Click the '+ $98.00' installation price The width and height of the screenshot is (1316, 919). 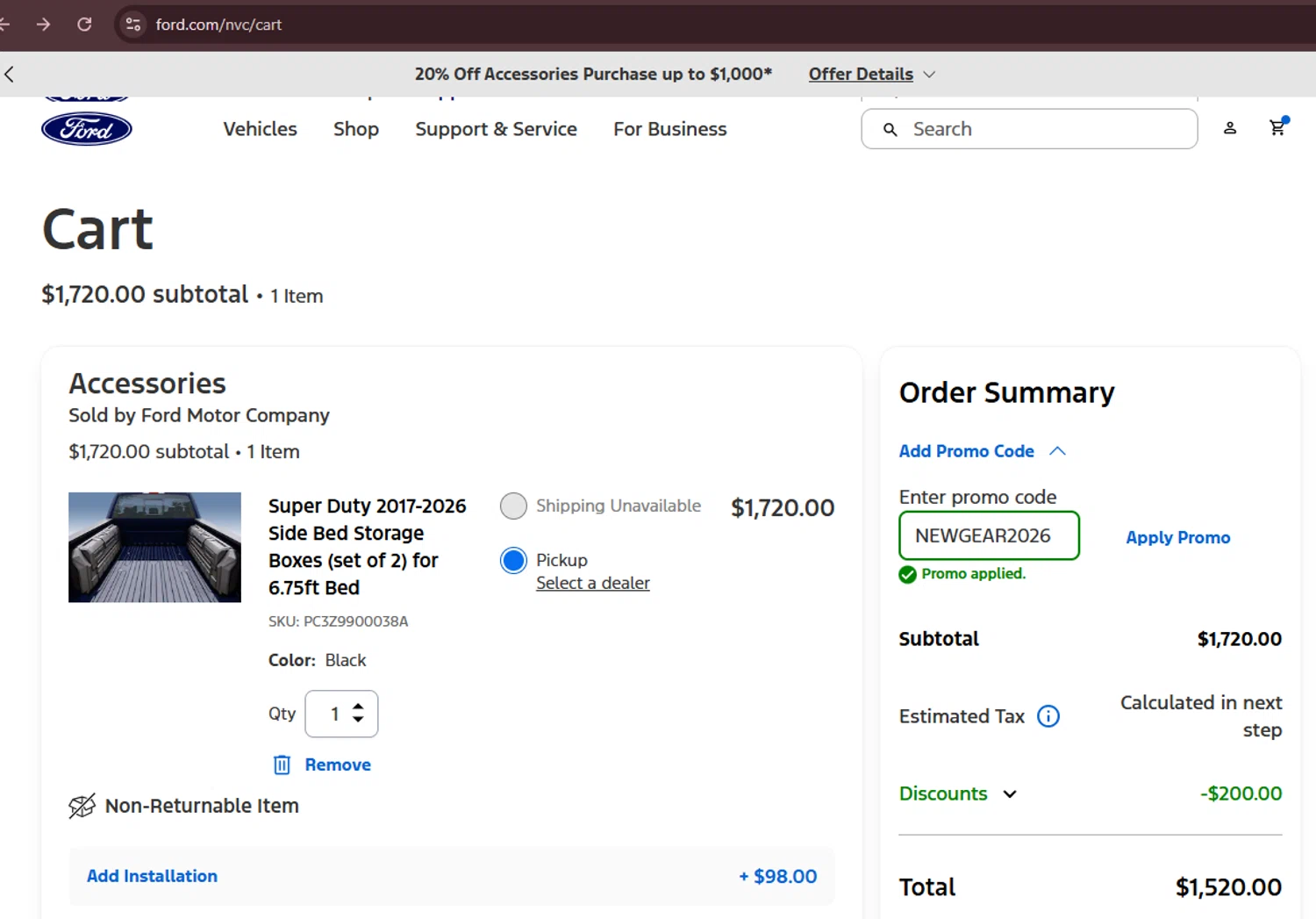[x=777, y=876]
